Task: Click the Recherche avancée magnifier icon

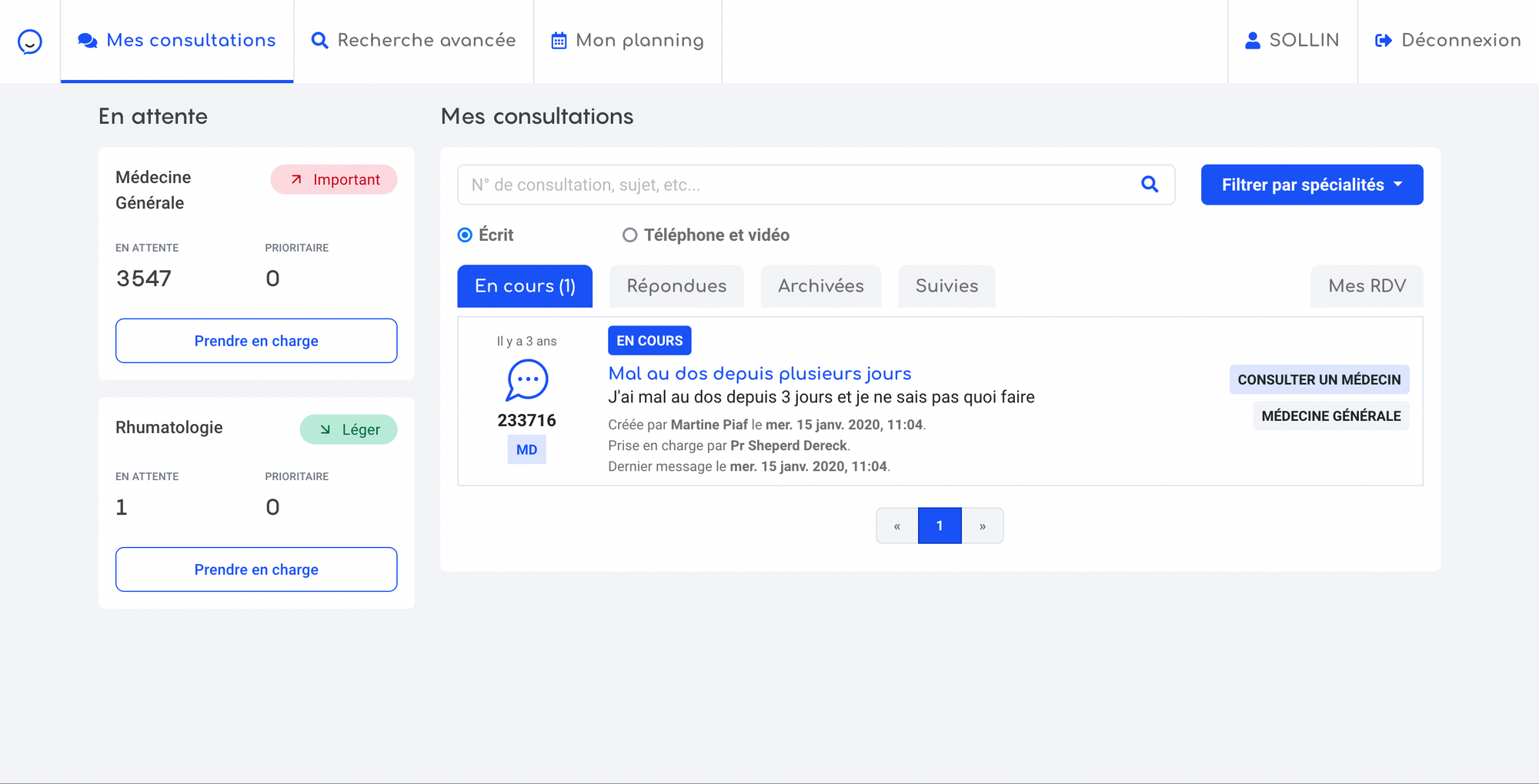Action: pyautogui.click(x=319, y=41)
